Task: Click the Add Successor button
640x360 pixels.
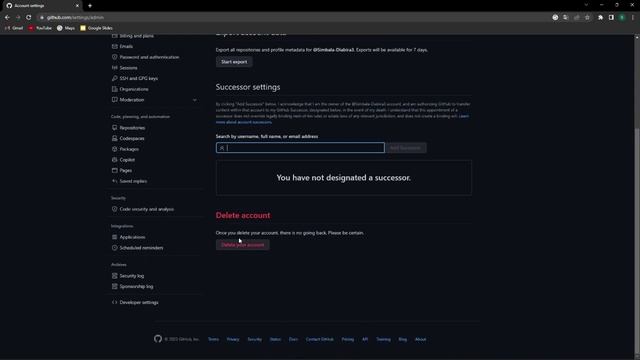Action: pyautogui.click(x=406, y=148)
